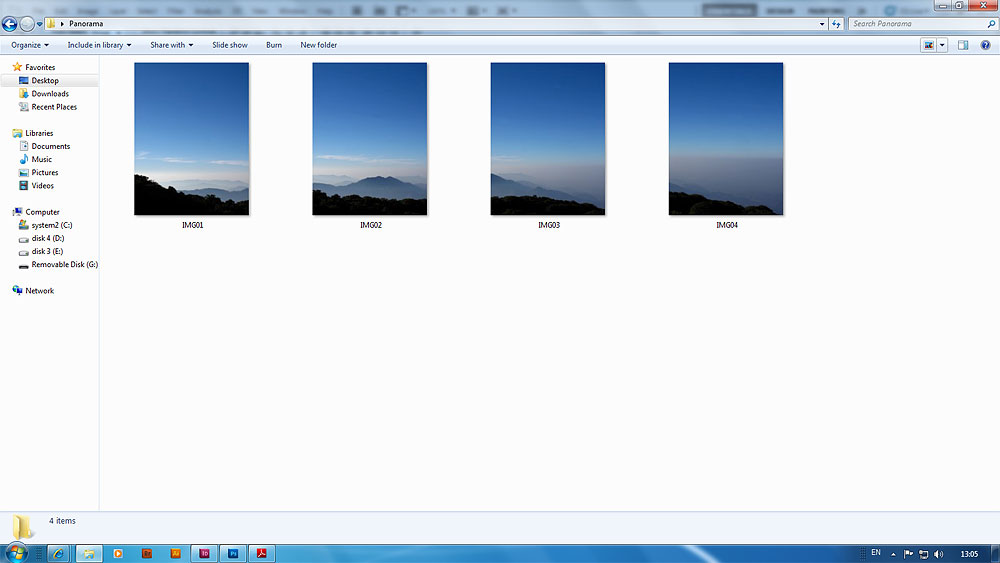
Task: Start the Slide show
Action: click(x=229, y=45)
